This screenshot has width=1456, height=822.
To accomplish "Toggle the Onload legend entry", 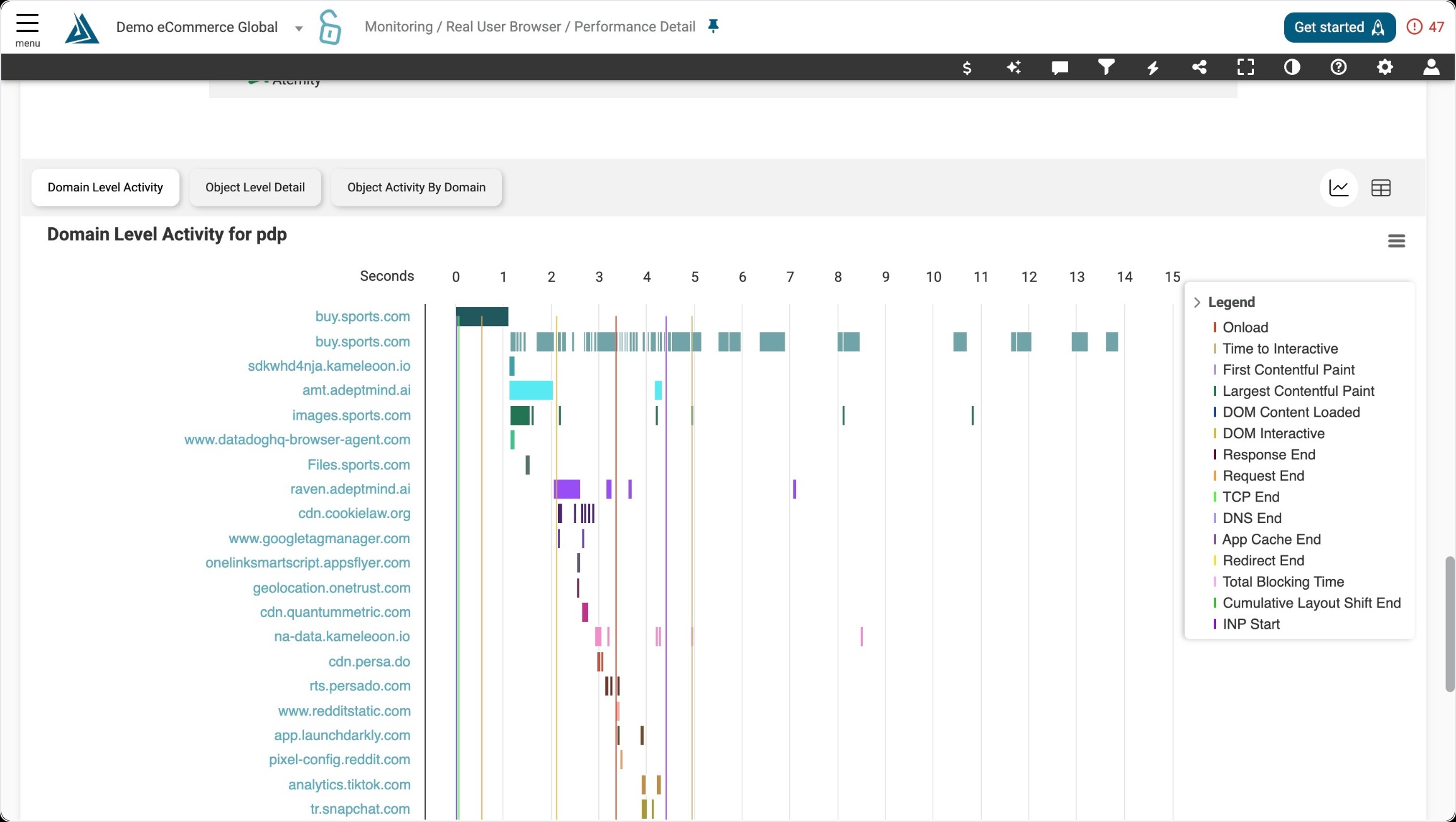I will click(1241, 327).
